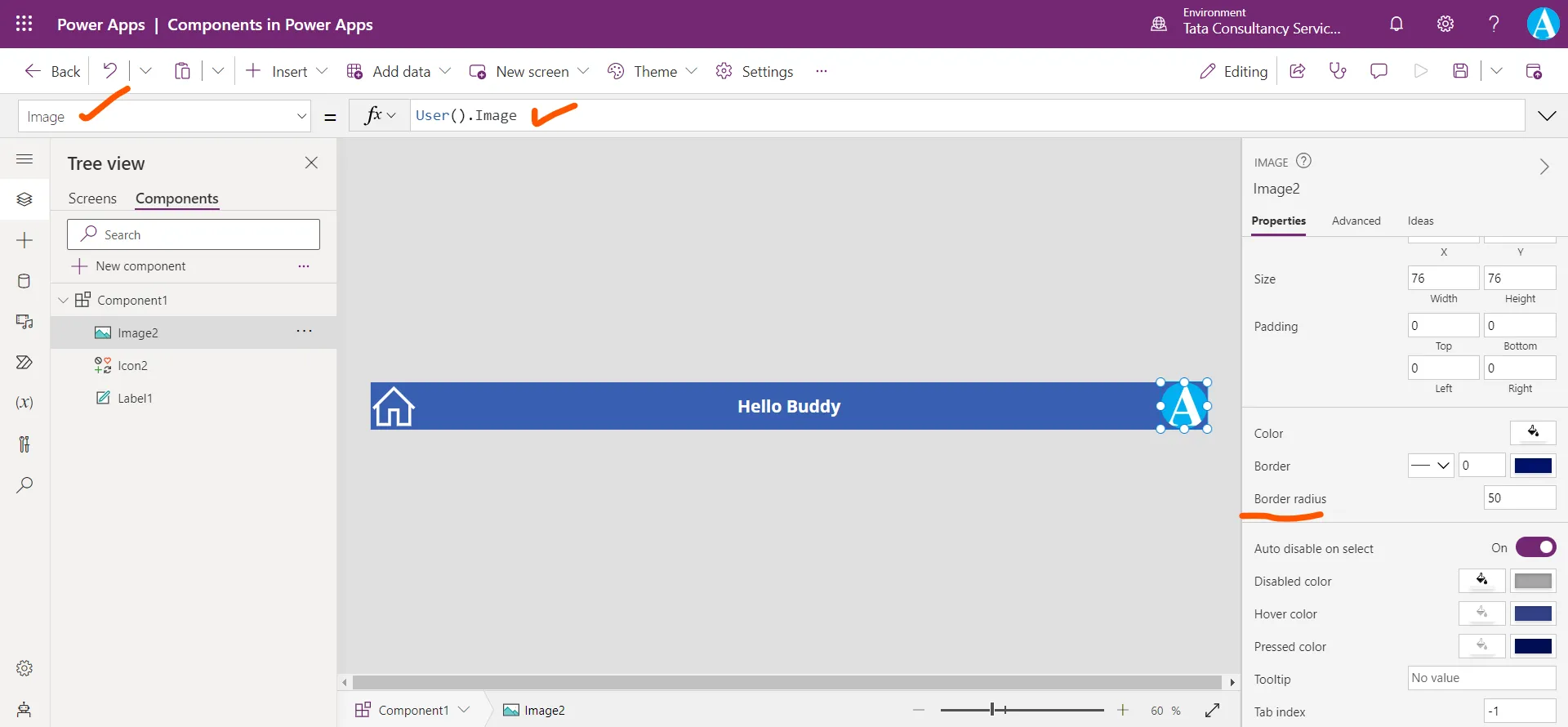Open the Power Automate icon in sidebar

[24, 362]
